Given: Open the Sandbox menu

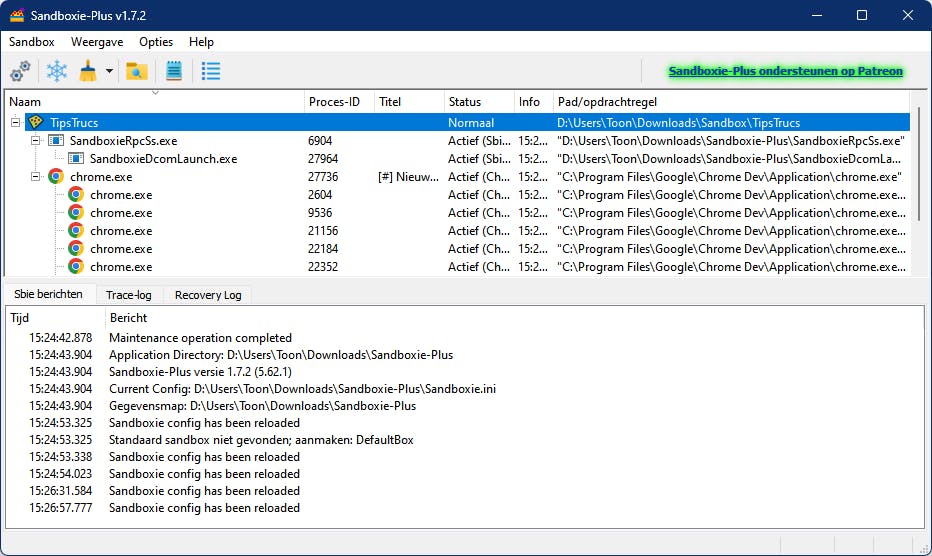Looking at the screenshot, I should 32,42.
